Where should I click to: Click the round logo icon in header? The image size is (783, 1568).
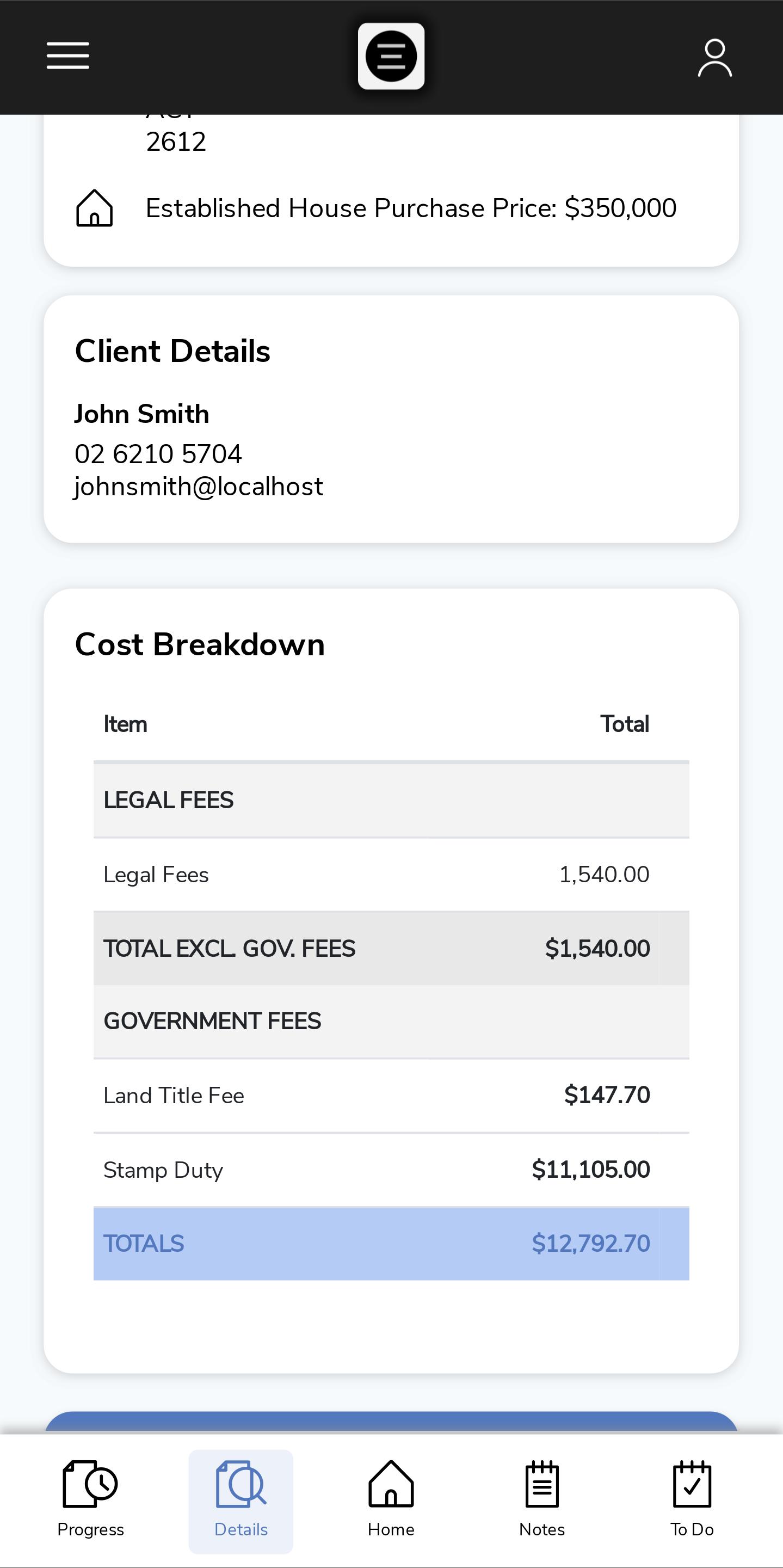391,57
